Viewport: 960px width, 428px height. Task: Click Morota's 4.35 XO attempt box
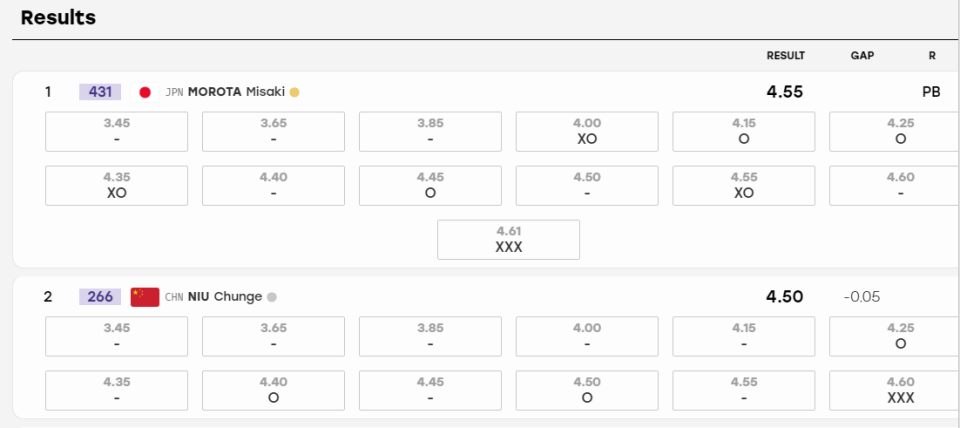(x=116, y=186)
